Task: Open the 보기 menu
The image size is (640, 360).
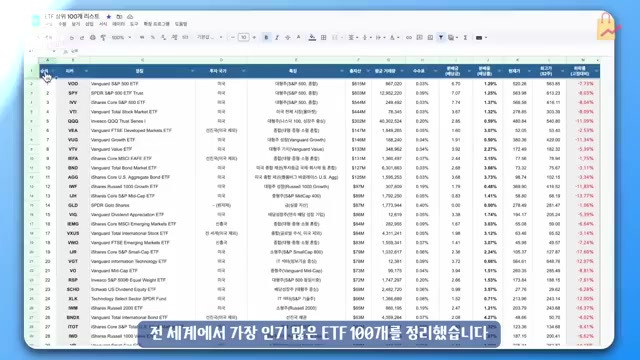Action: point(76,24)
